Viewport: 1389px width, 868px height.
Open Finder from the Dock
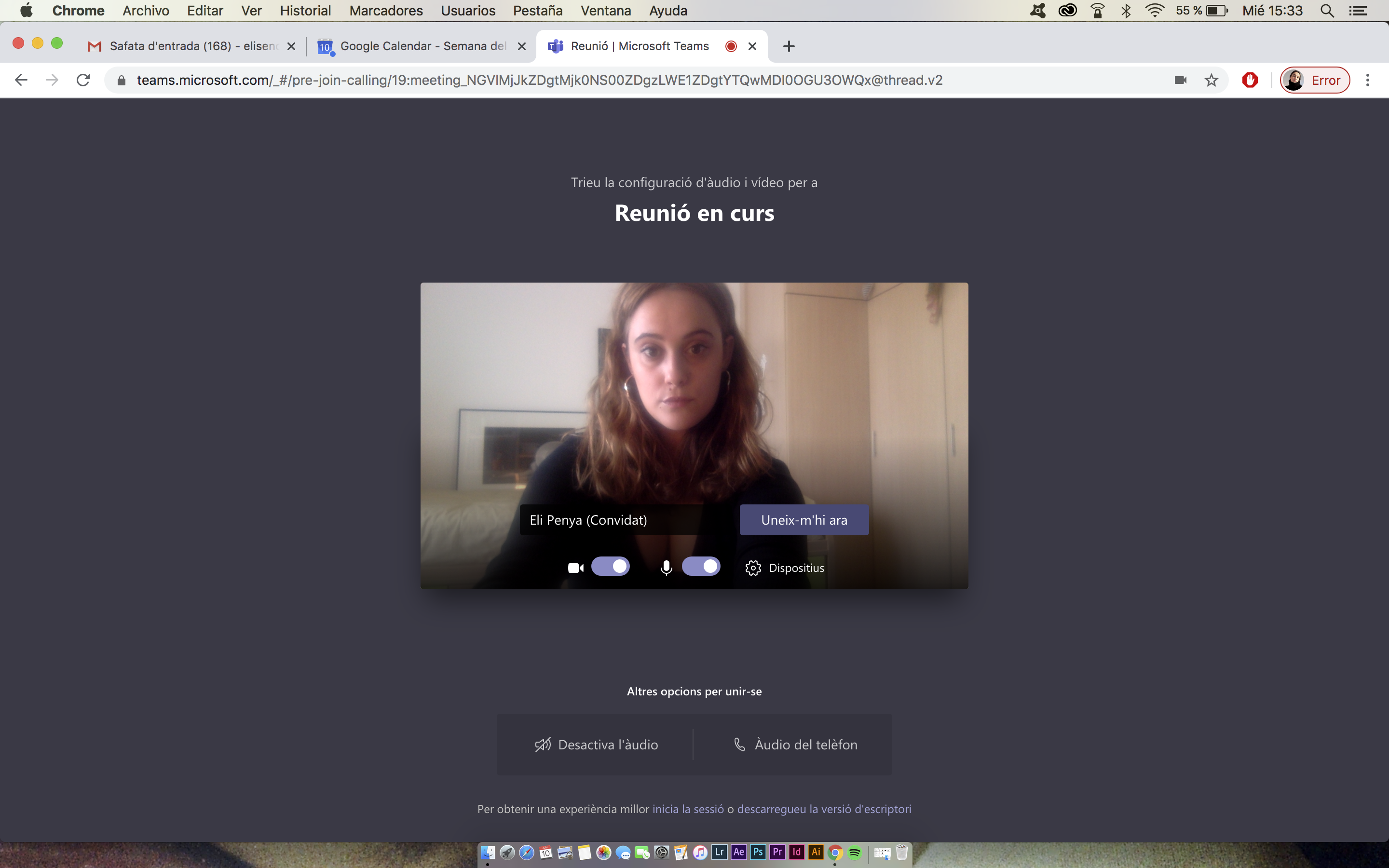[487, 853]
